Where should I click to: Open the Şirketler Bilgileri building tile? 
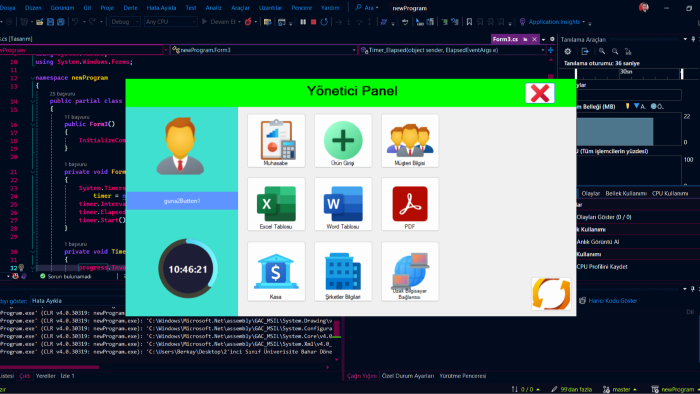(x=343, y=272)
